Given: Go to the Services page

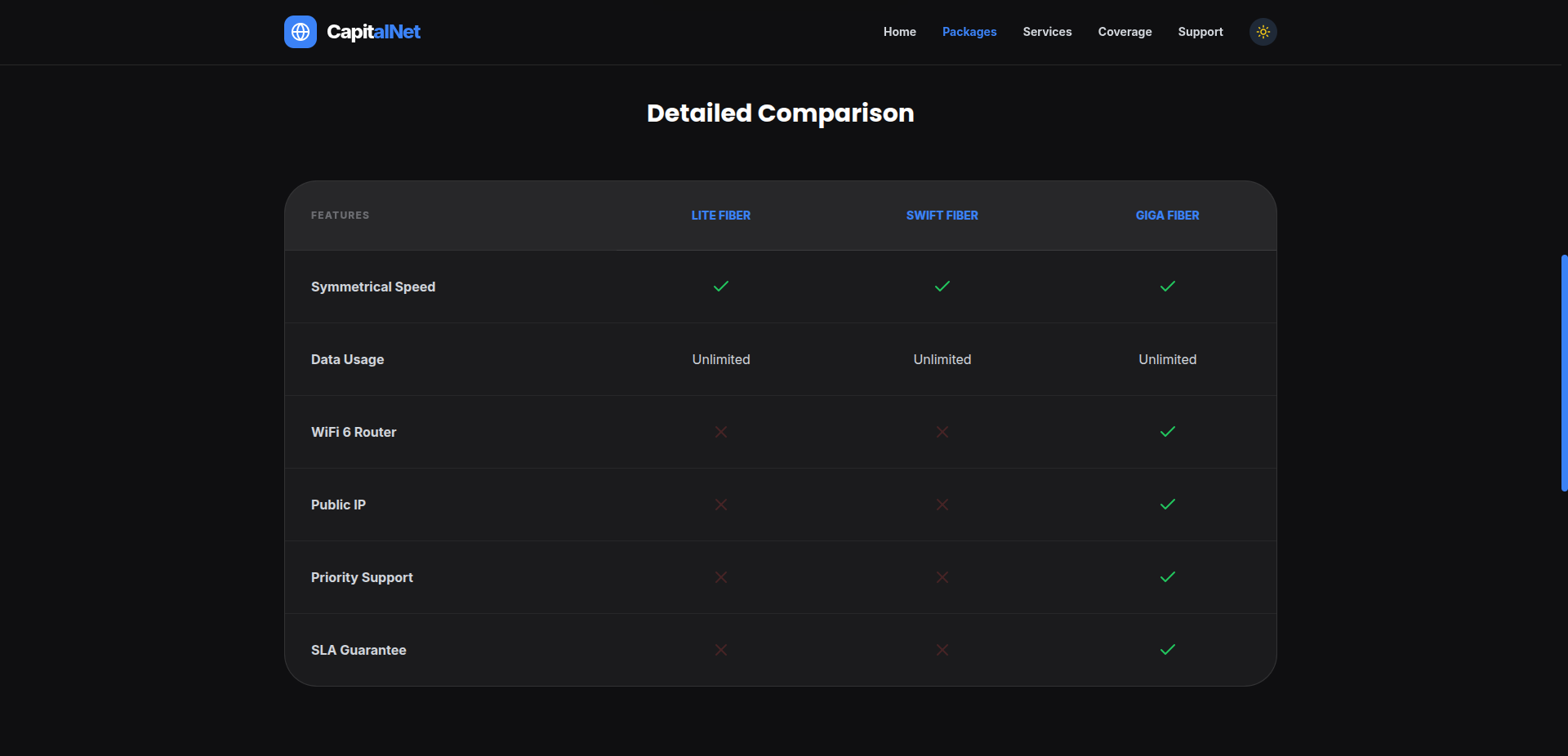Looking at the screenshot, I should coord(1047,32).
